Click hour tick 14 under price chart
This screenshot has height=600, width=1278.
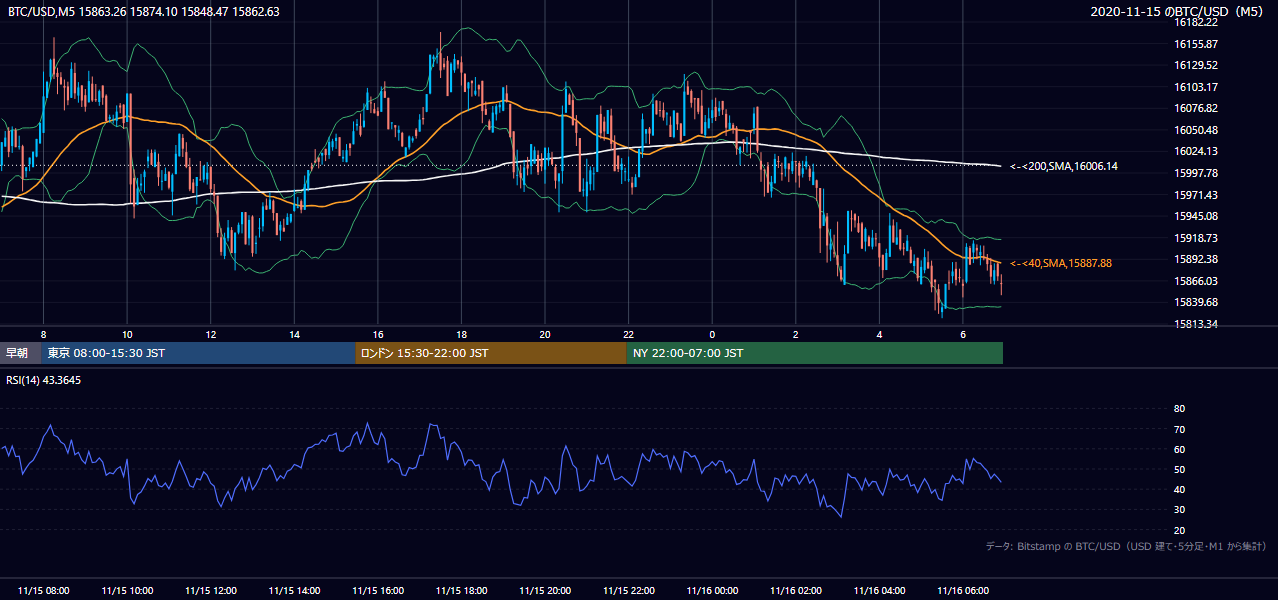coord(294,334)
